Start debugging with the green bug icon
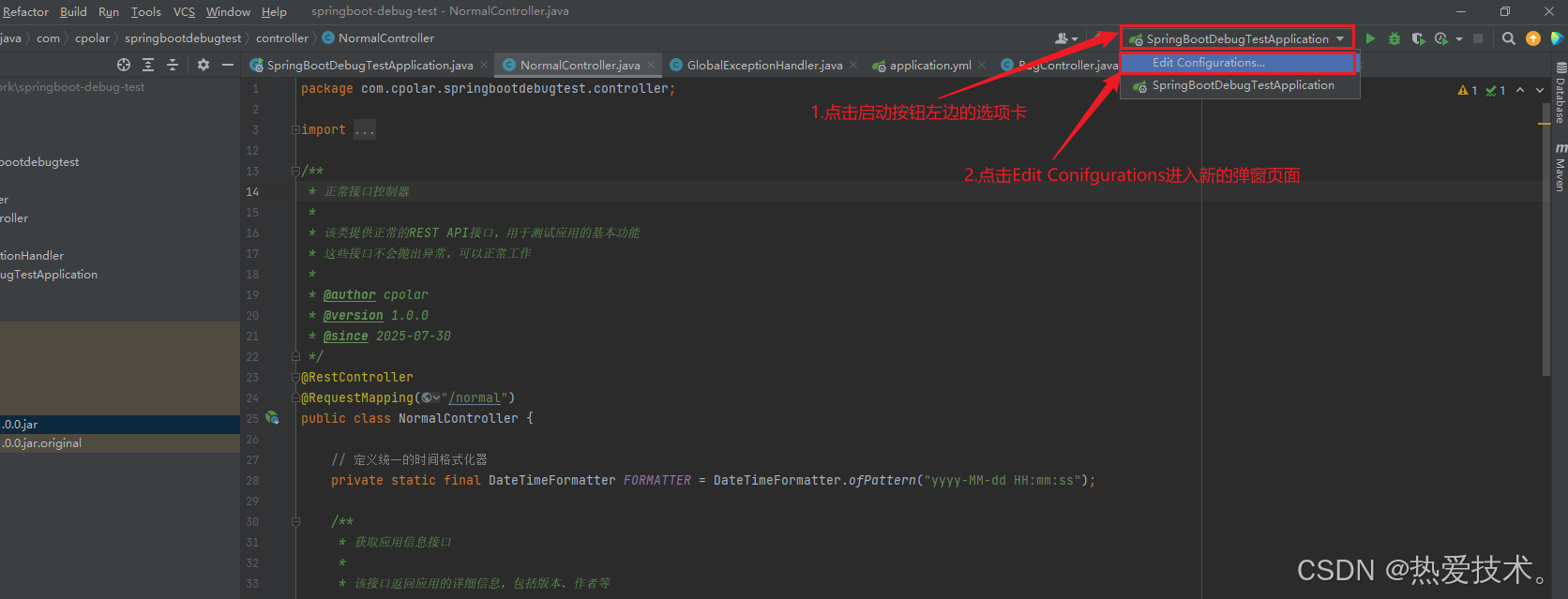 (1395, 38)
